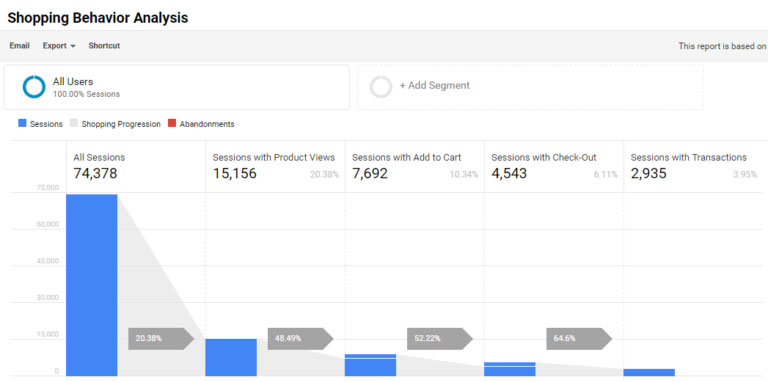The image size is (768, 382).
Task: Click the red Abandonments legend swatch
Action: tap(172, 123)
